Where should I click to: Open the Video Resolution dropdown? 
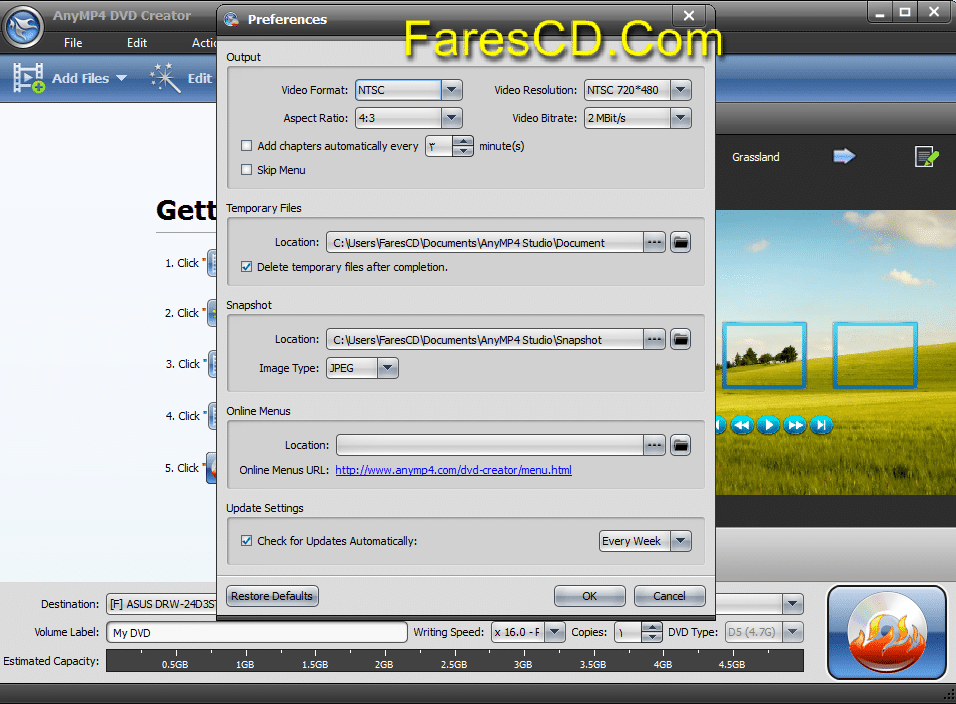pos(680,90)
